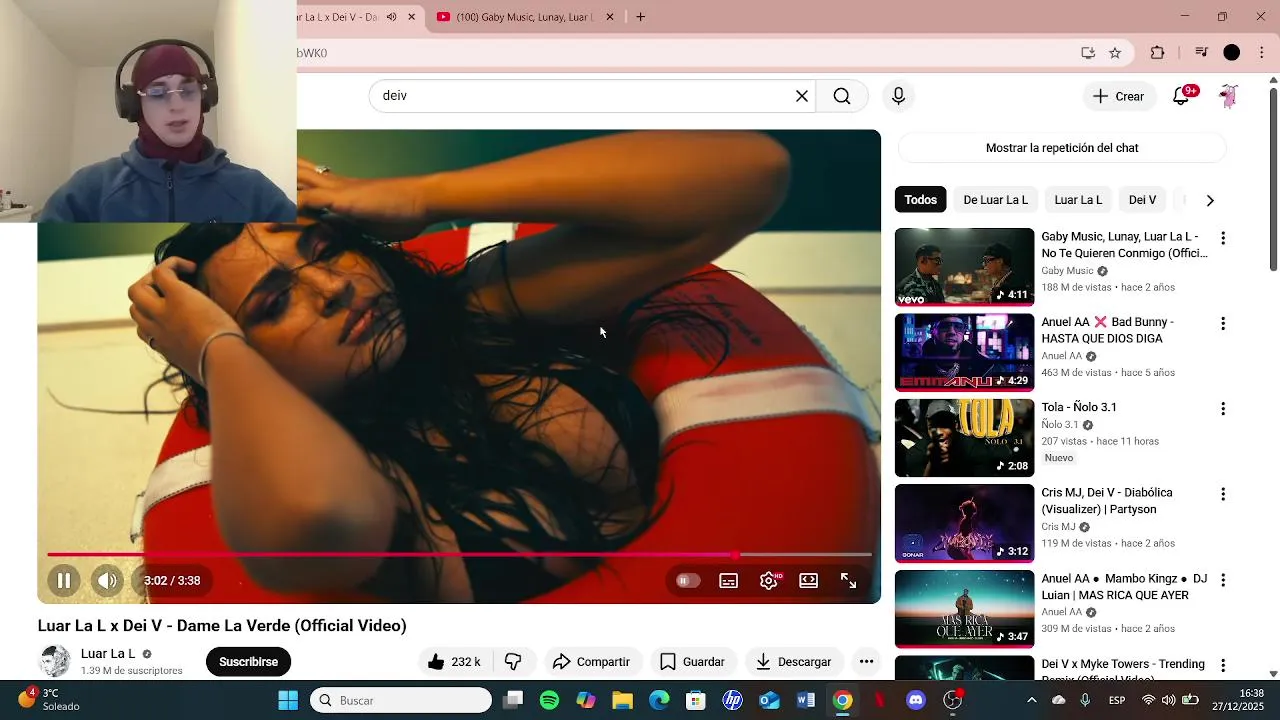Open the 'MAS RICA QUE AYER' video title
1280x720 pixels.
click(x=1124, y=587)
